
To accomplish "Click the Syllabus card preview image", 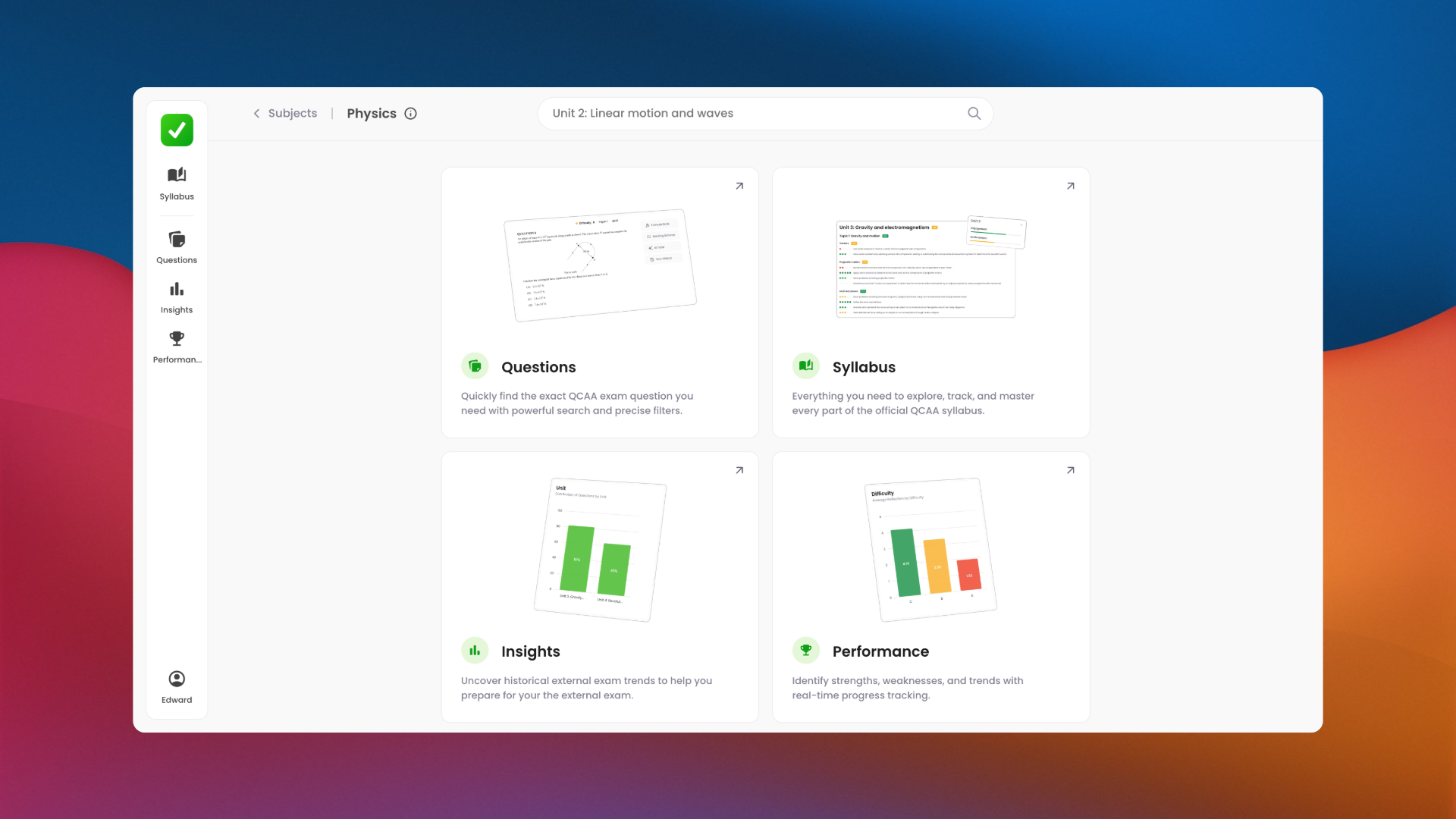I will click(930, 267).
